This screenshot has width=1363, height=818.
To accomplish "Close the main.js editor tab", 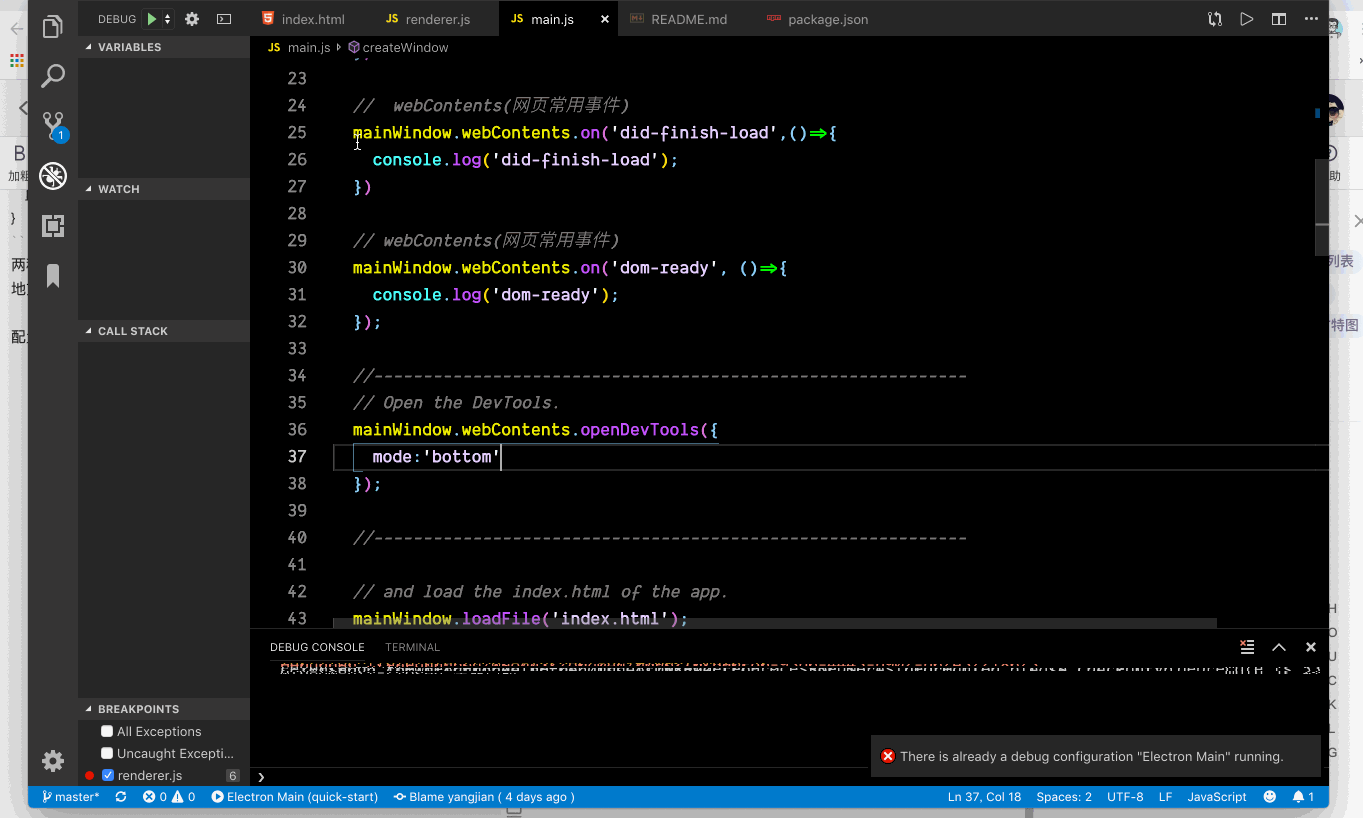I will coord(603,19).
